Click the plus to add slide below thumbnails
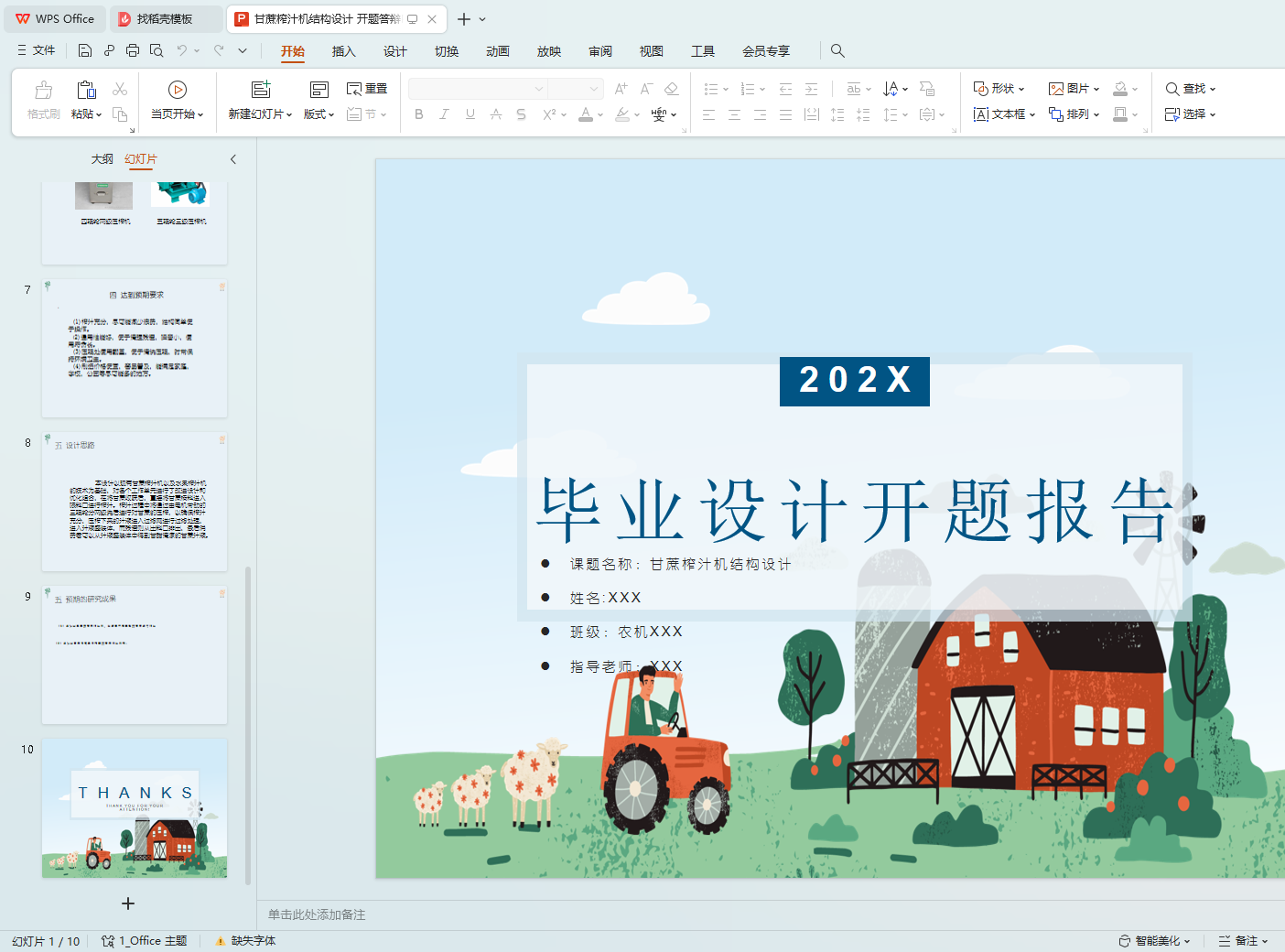Viewport: 1285px width, 952px height. pos(128,903)
